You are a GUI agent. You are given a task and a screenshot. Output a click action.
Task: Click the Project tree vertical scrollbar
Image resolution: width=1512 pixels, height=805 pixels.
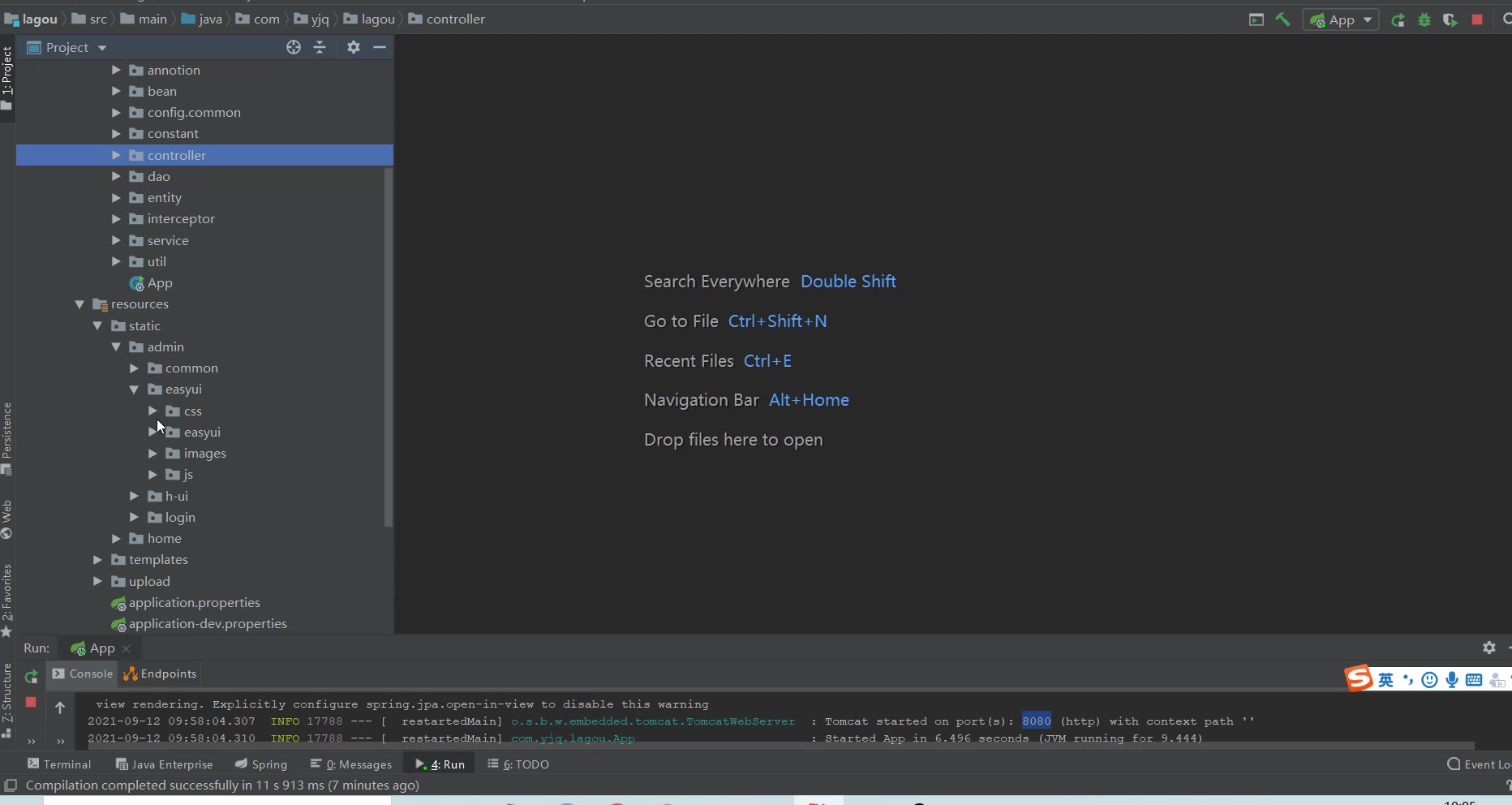point(389,347)
